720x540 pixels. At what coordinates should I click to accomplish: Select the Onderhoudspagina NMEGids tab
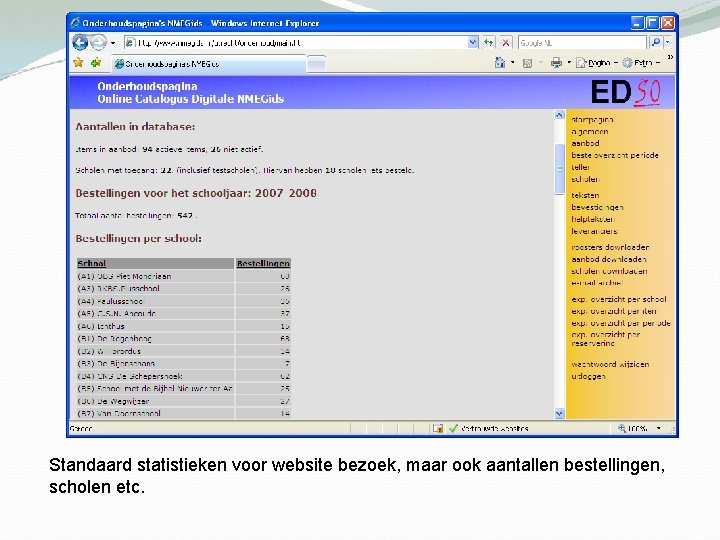209,64
